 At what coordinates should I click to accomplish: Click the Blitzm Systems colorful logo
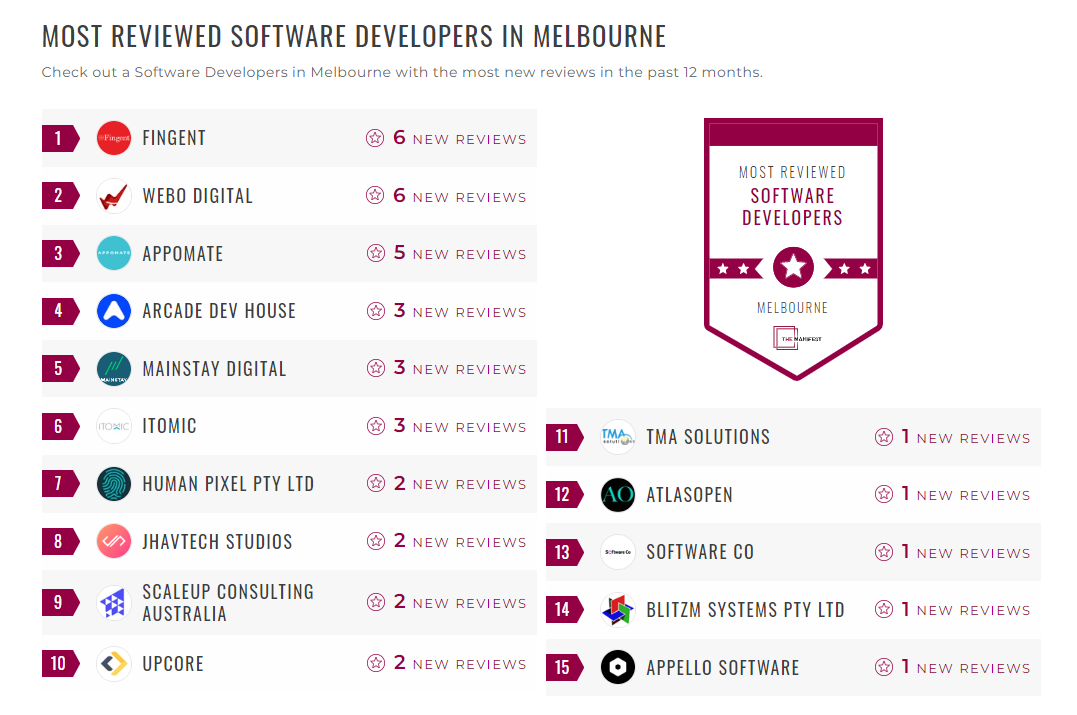click(617, 609)
